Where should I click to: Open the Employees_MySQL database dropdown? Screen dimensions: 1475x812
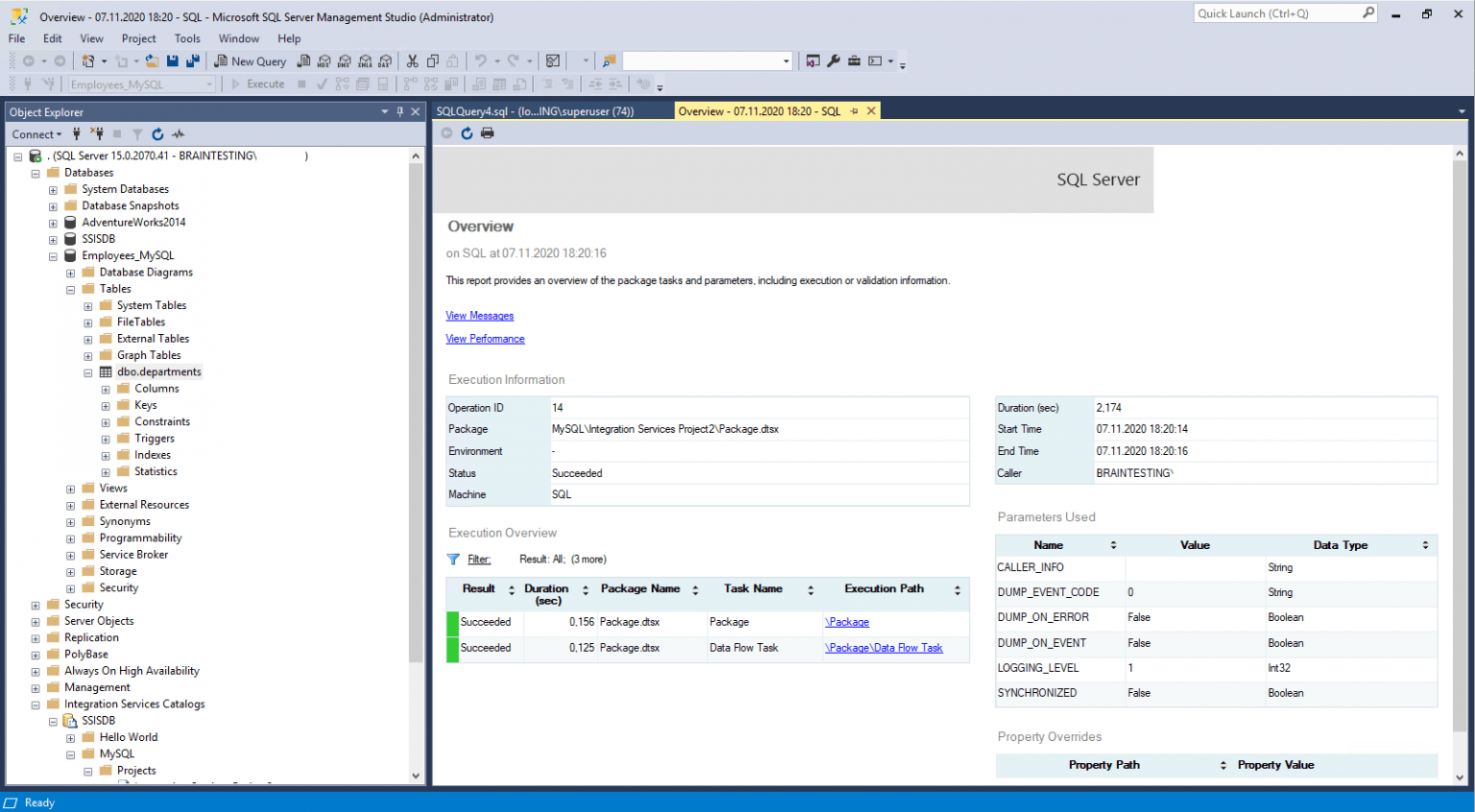coord(209,84)
